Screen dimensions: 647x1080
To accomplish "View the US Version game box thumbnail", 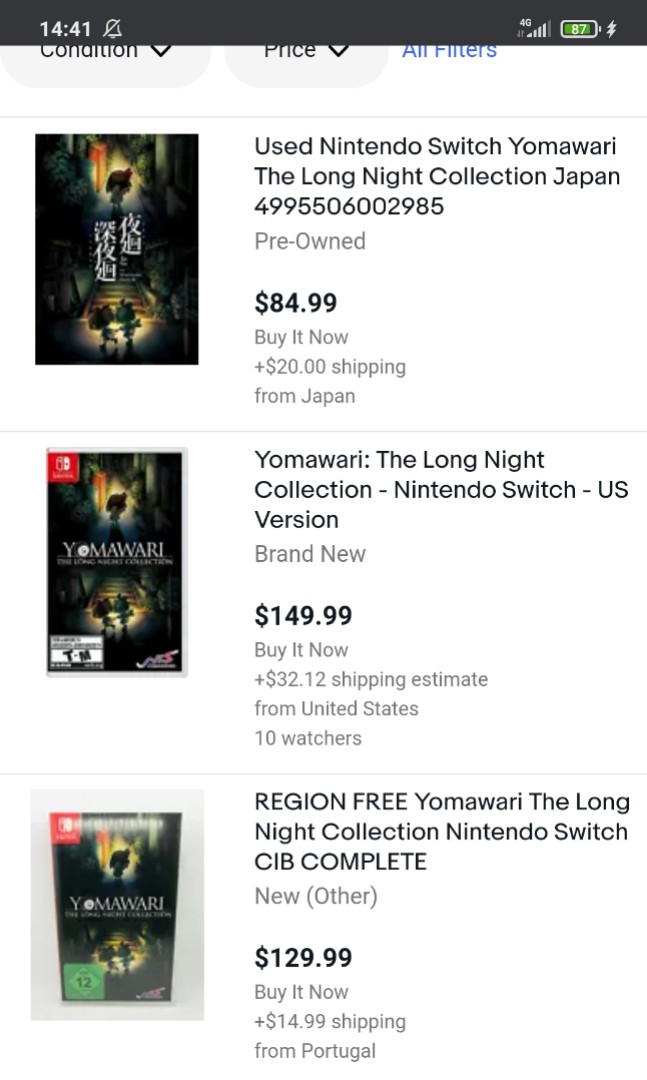I will (x=116, y=562).
